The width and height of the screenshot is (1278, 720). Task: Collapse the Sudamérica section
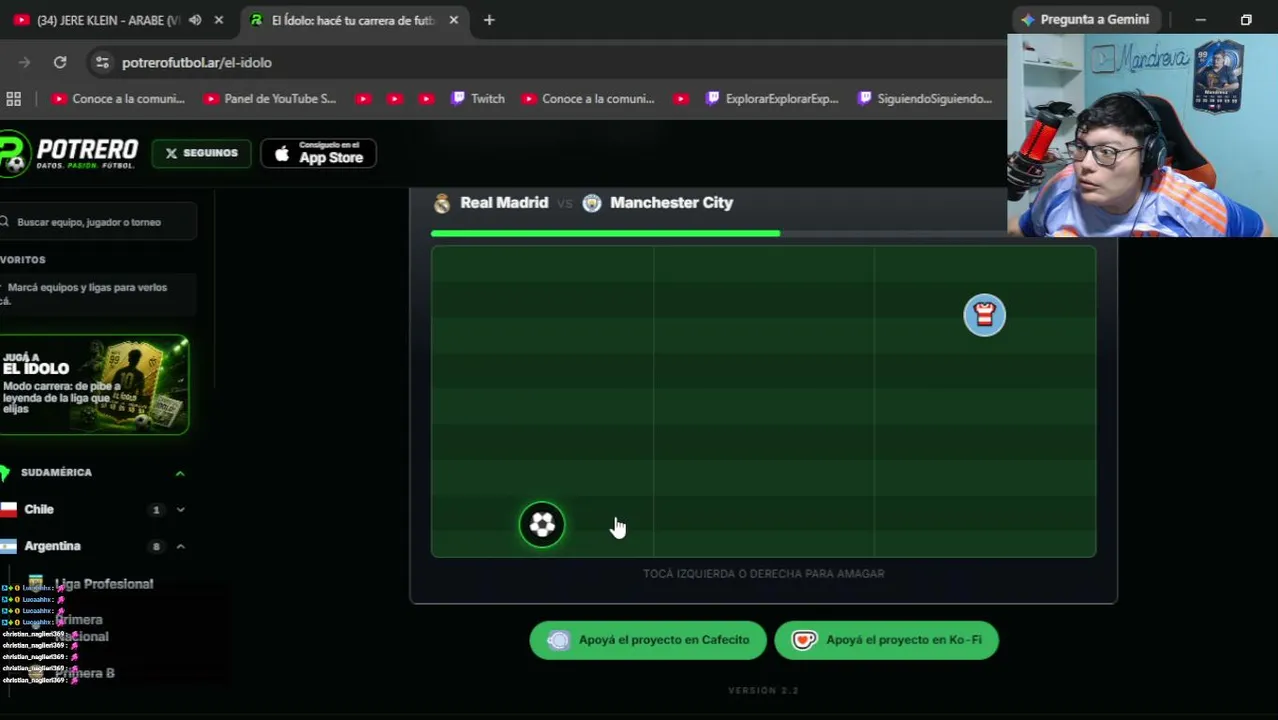click(x=180, y=473)
